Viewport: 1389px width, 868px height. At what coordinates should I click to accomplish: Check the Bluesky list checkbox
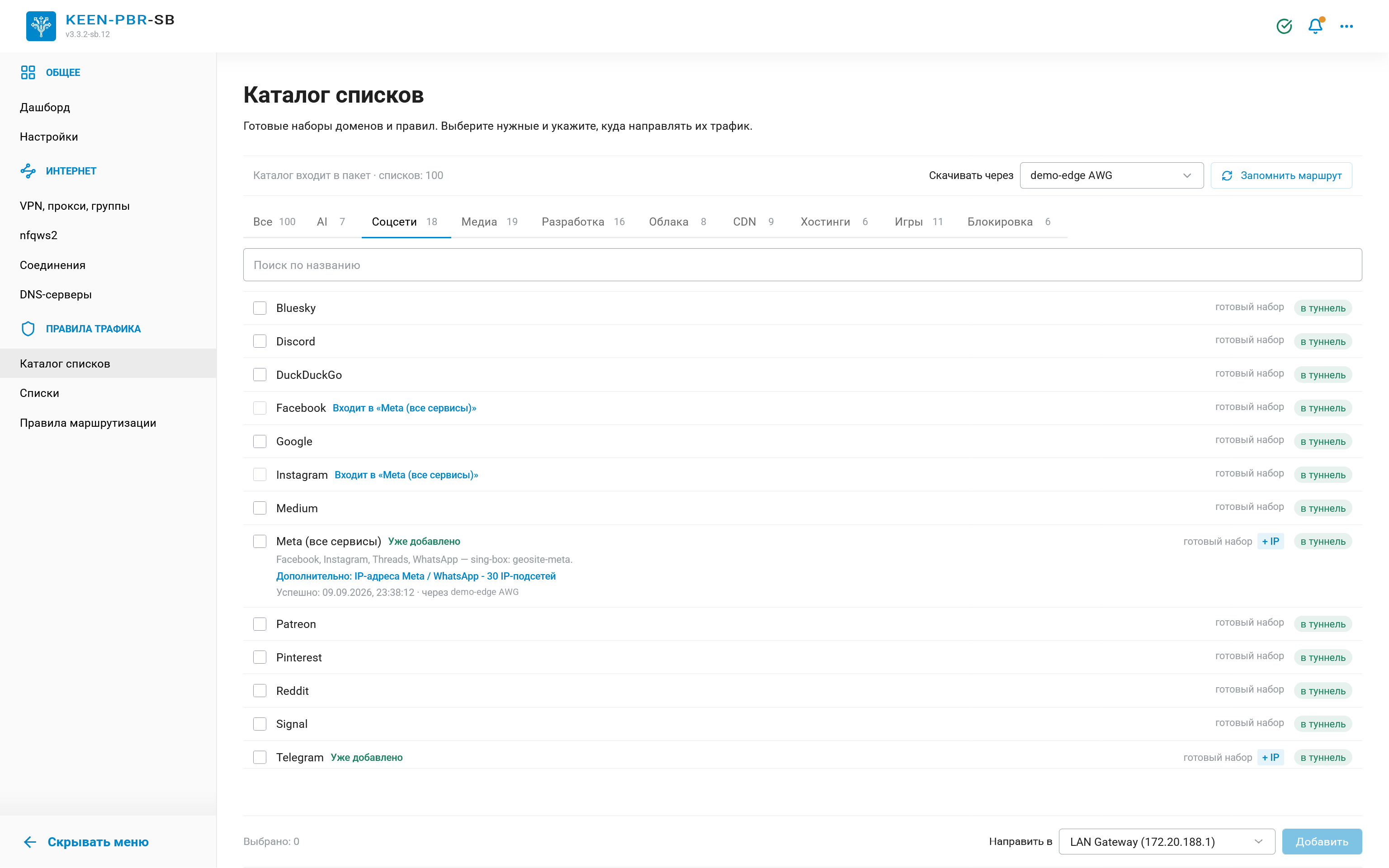click(x=260, y=308)
